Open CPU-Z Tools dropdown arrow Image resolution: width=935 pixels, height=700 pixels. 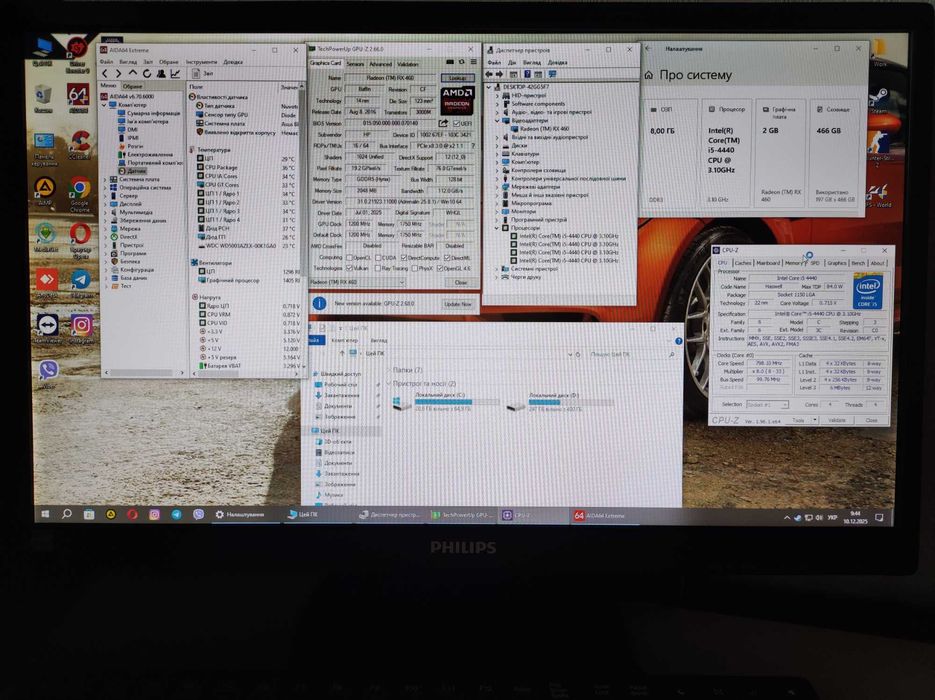tap(815, 420)
